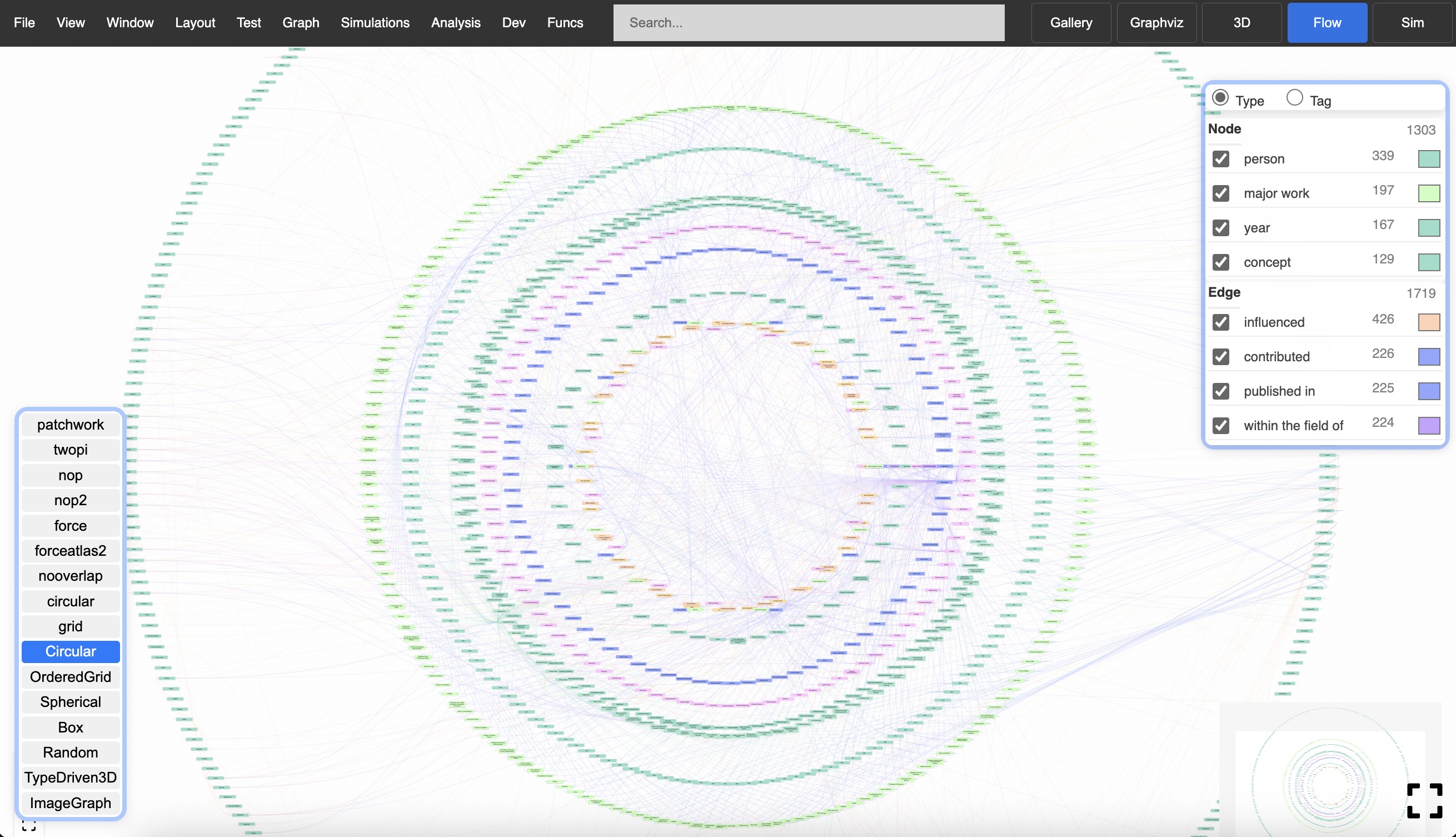This screenshot has width=1456, height=837.
Task: Open the Simulations menu
Action: click(x=375, y=22)
